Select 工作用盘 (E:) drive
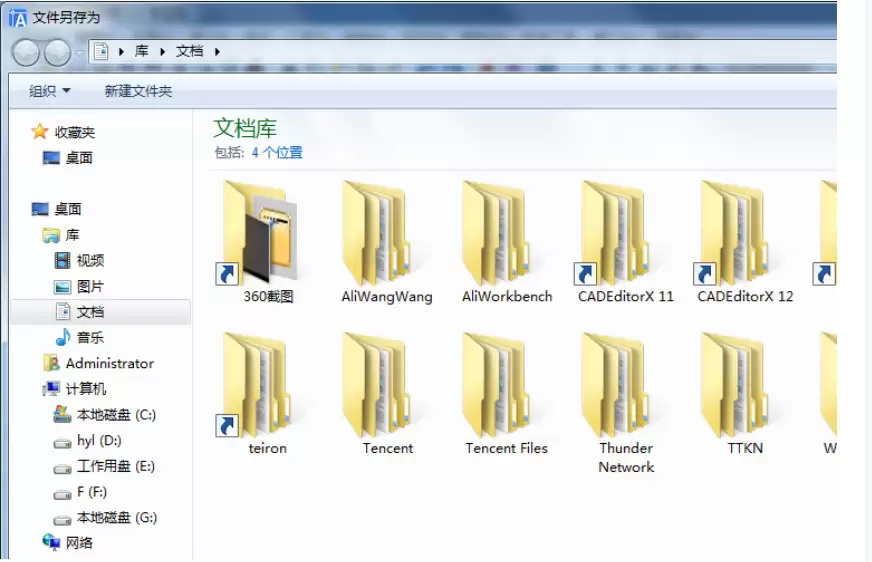Image resolution: width=872 pixels, height=562 pixels. (x=116, y=466)
